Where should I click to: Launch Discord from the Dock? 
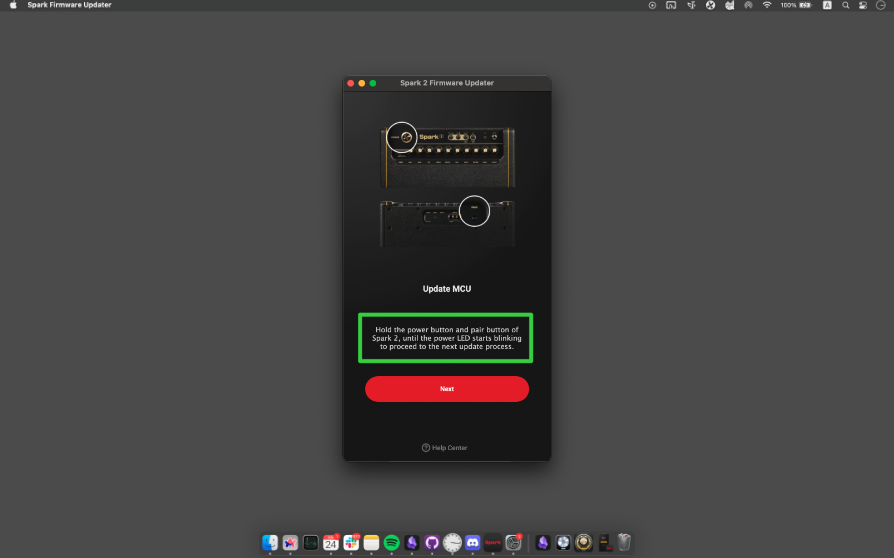473,543
